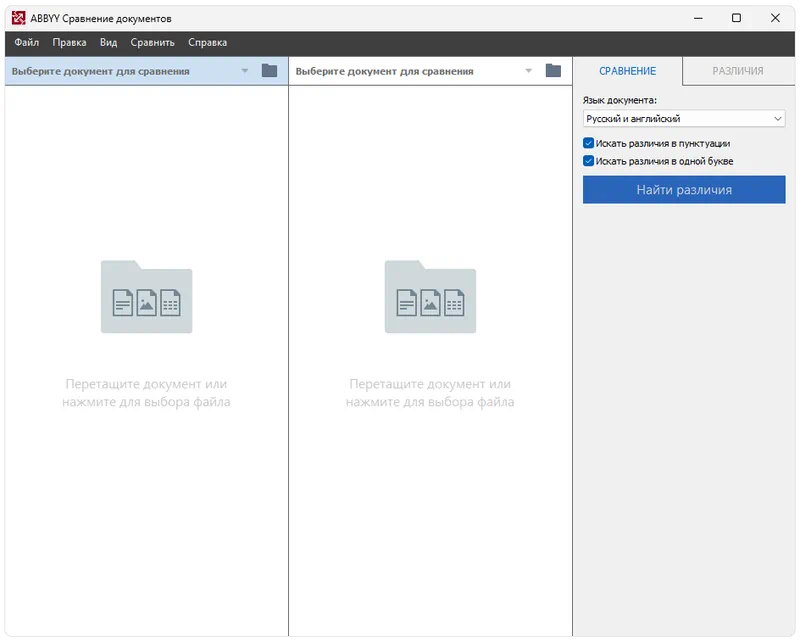Open the Правка menu
Viewport: 800px width, 642px height.
69,43
